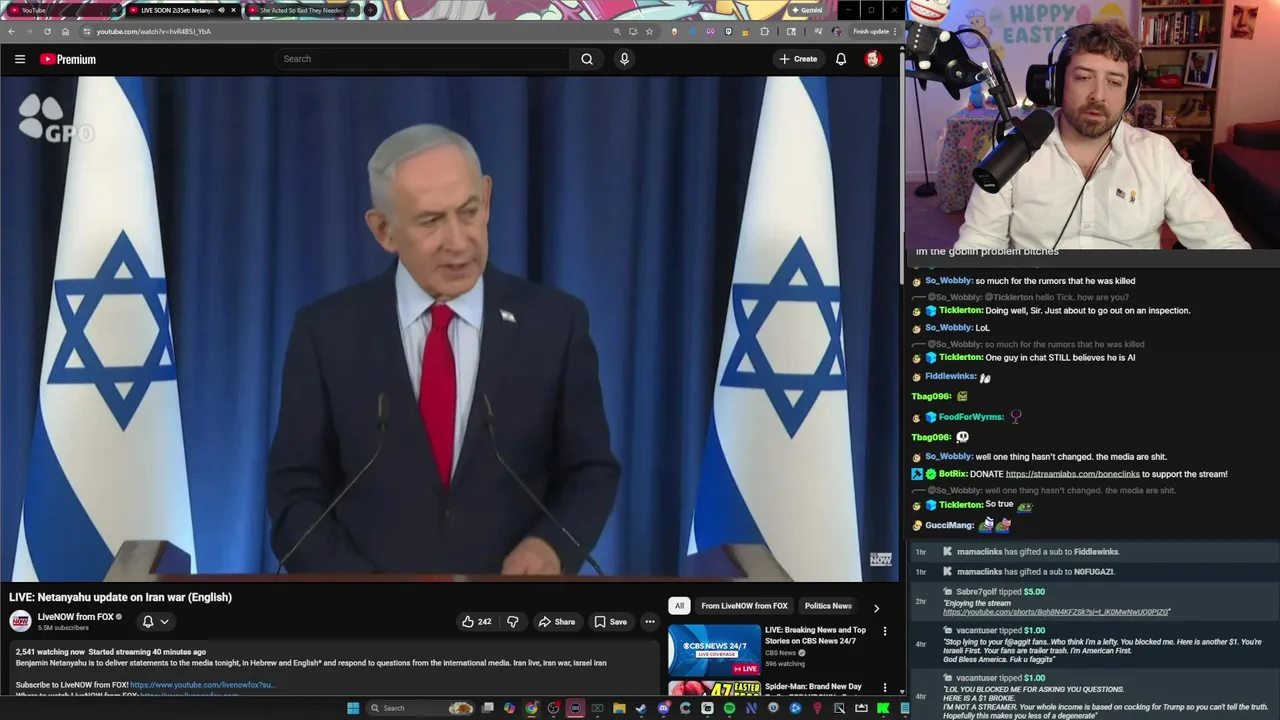Like the Netanyahu live video

(x=476, y=621)
